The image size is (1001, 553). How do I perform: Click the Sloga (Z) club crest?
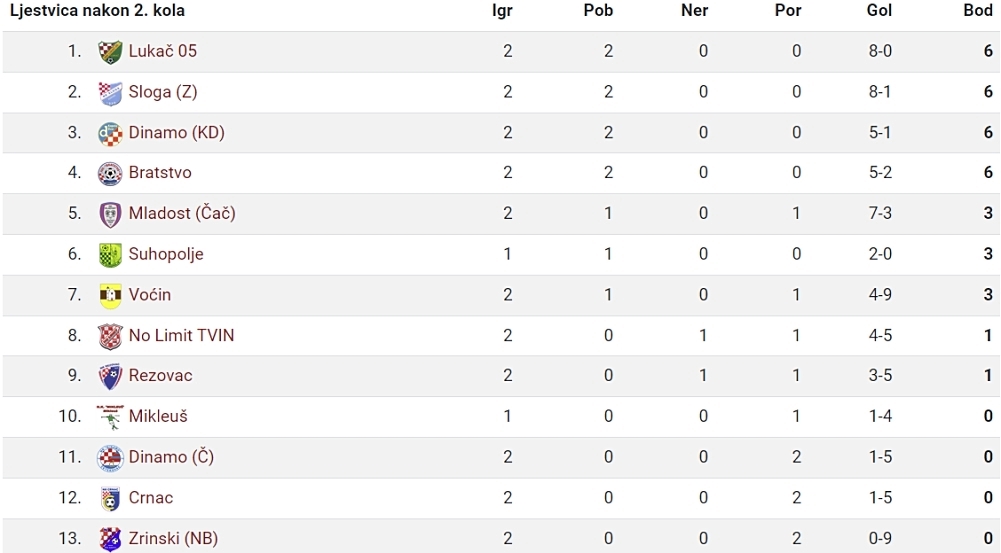coord(110,93)
